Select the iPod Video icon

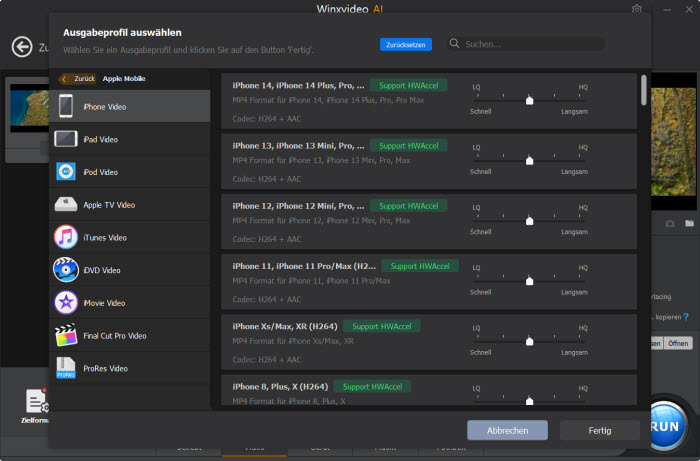click(x=66, y=171)
